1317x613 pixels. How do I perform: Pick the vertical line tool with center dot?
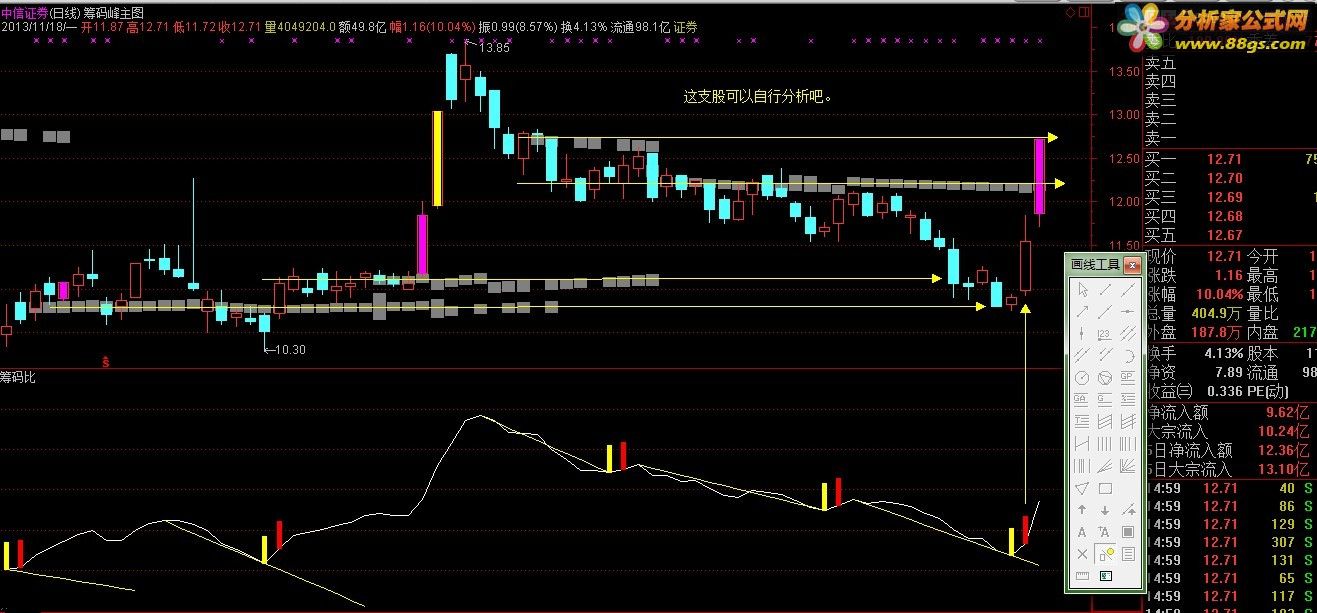point(1082,332)
